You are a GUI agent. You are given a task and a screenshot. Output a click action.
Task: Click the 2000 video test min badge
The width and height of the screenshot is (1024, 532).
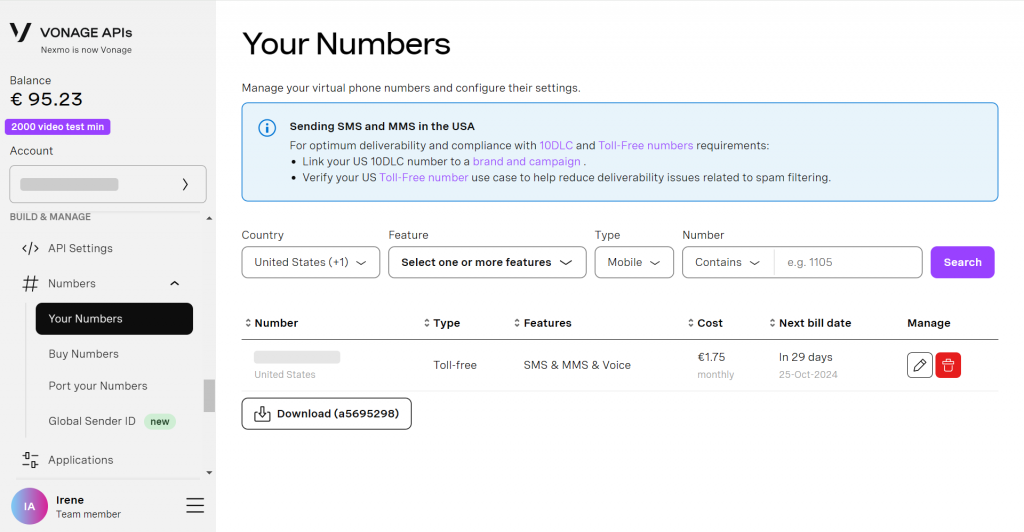click(x=57, y=127)
